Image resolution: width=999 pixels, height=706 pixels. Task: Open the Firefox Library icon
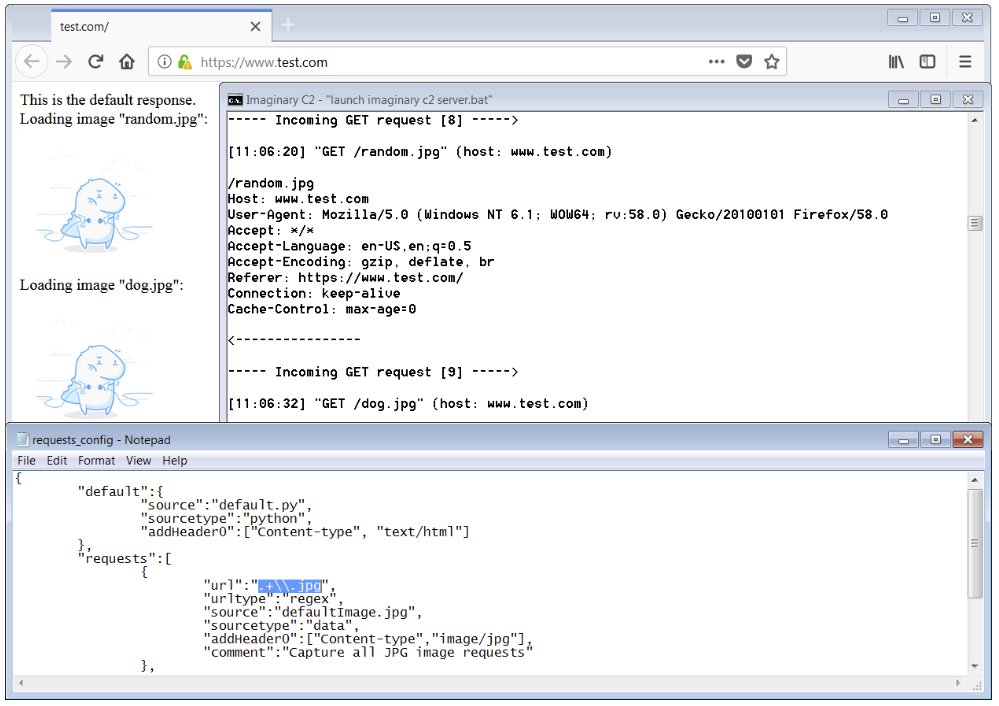point(896,62)
